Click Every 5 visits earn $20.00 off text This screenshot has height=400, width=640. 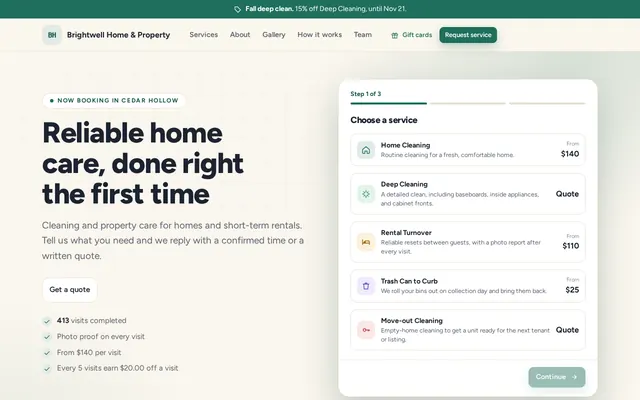118,368
